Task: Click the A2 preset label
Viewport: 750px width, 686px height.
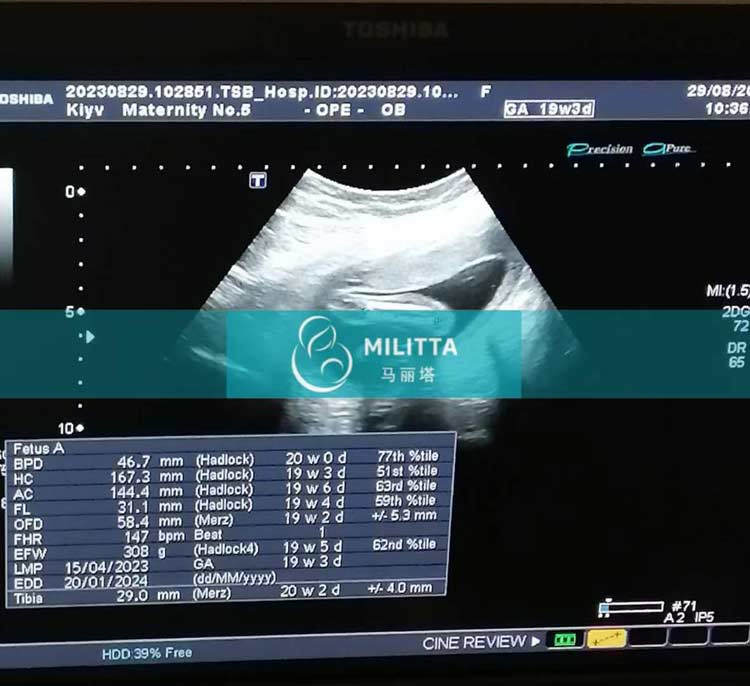Action: [674, 618]
